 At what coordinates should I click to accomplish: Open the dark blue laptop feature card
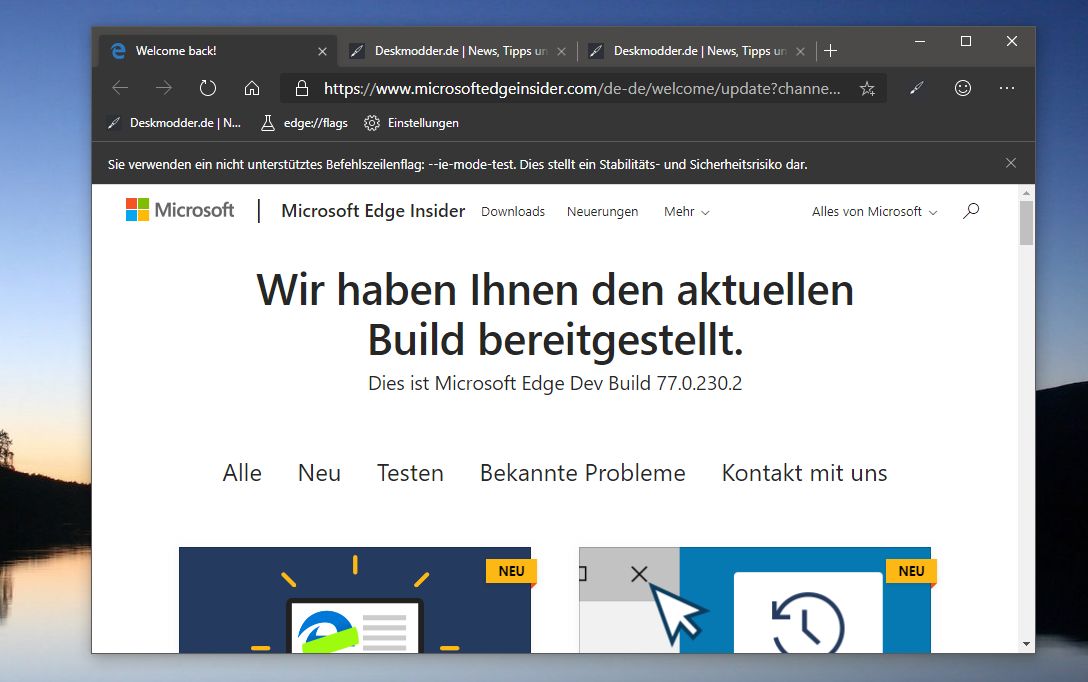tap(355, 600)
